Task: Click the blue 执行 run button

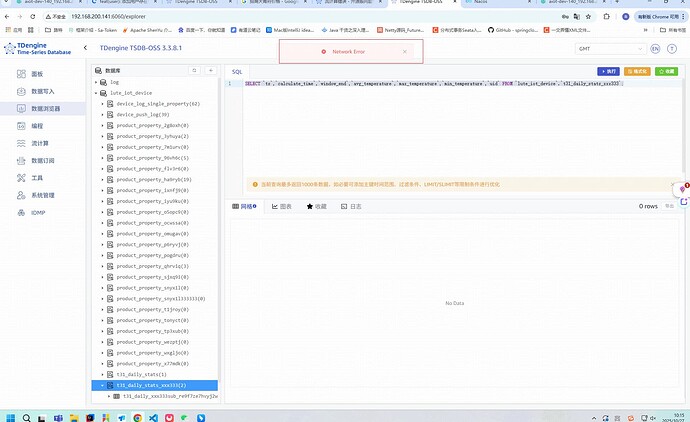Action: point(608,72)
